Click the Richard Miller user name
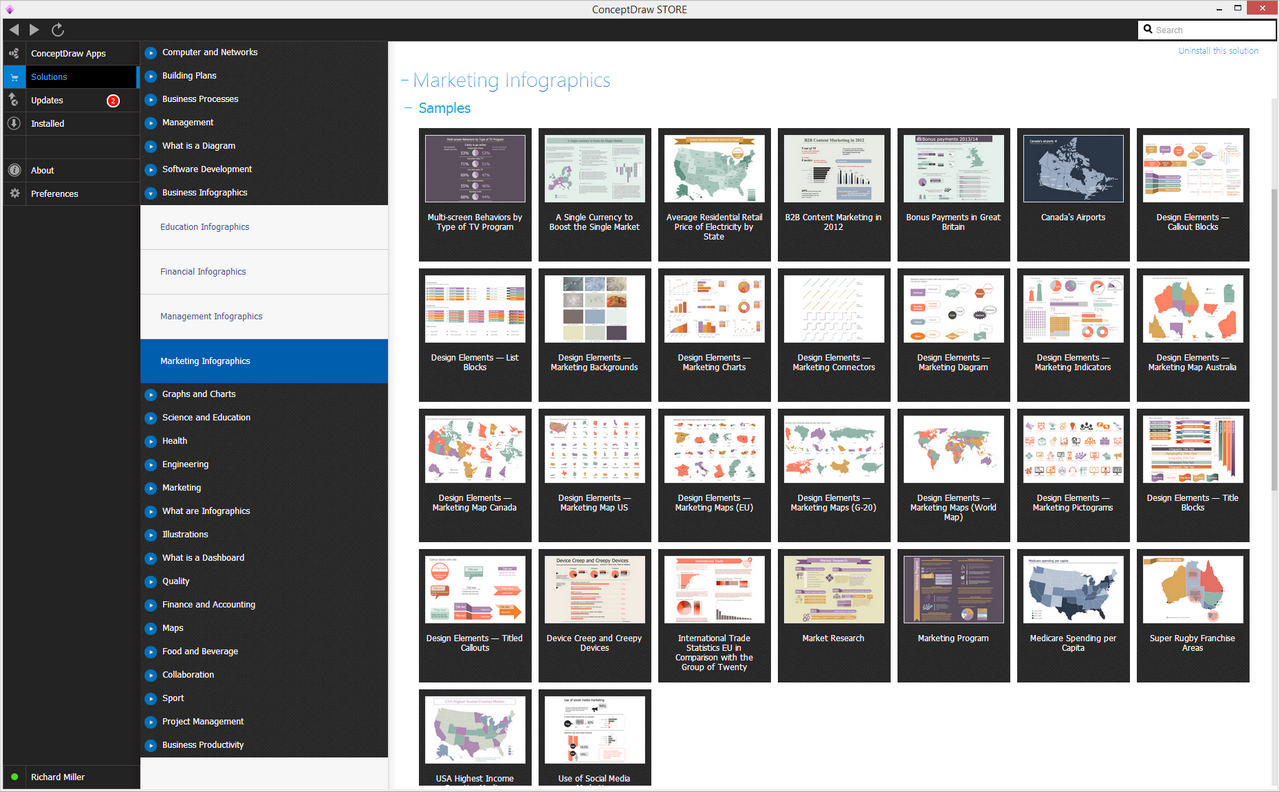The height and width of the screenshot is (792, 1280). point(58,777)
